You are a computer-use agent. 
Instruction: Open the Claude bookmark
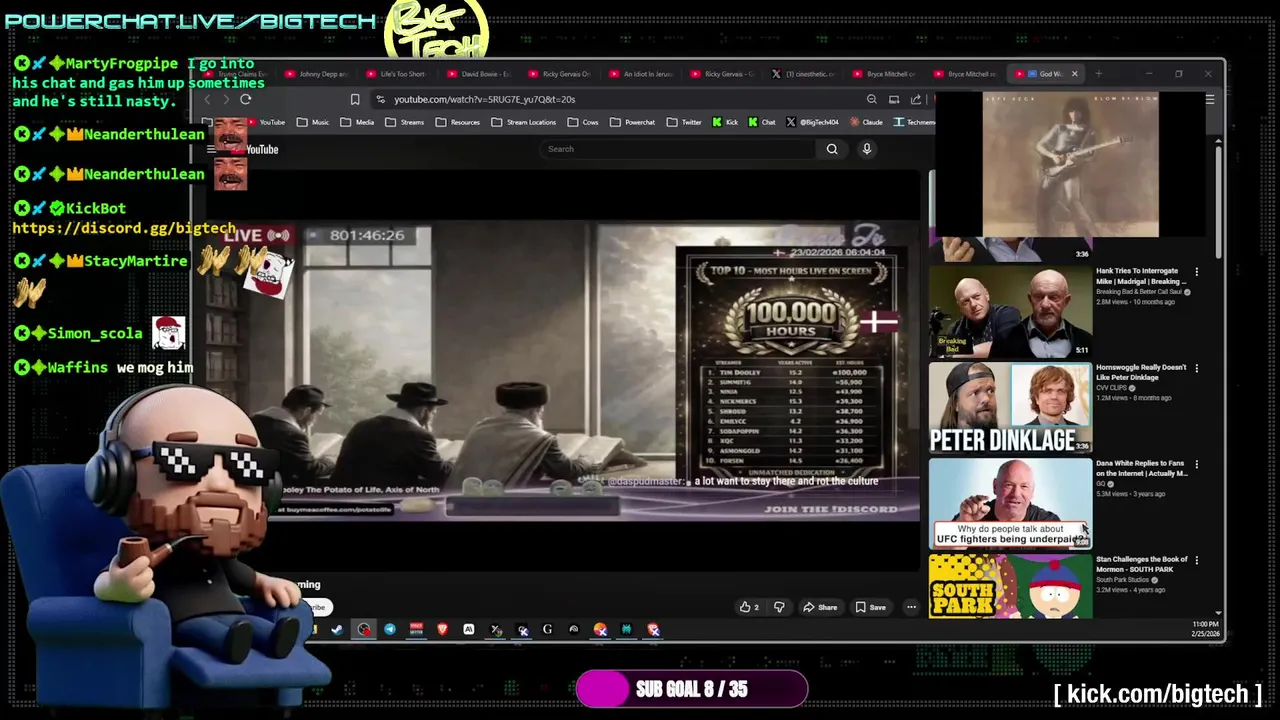[867, 122]
